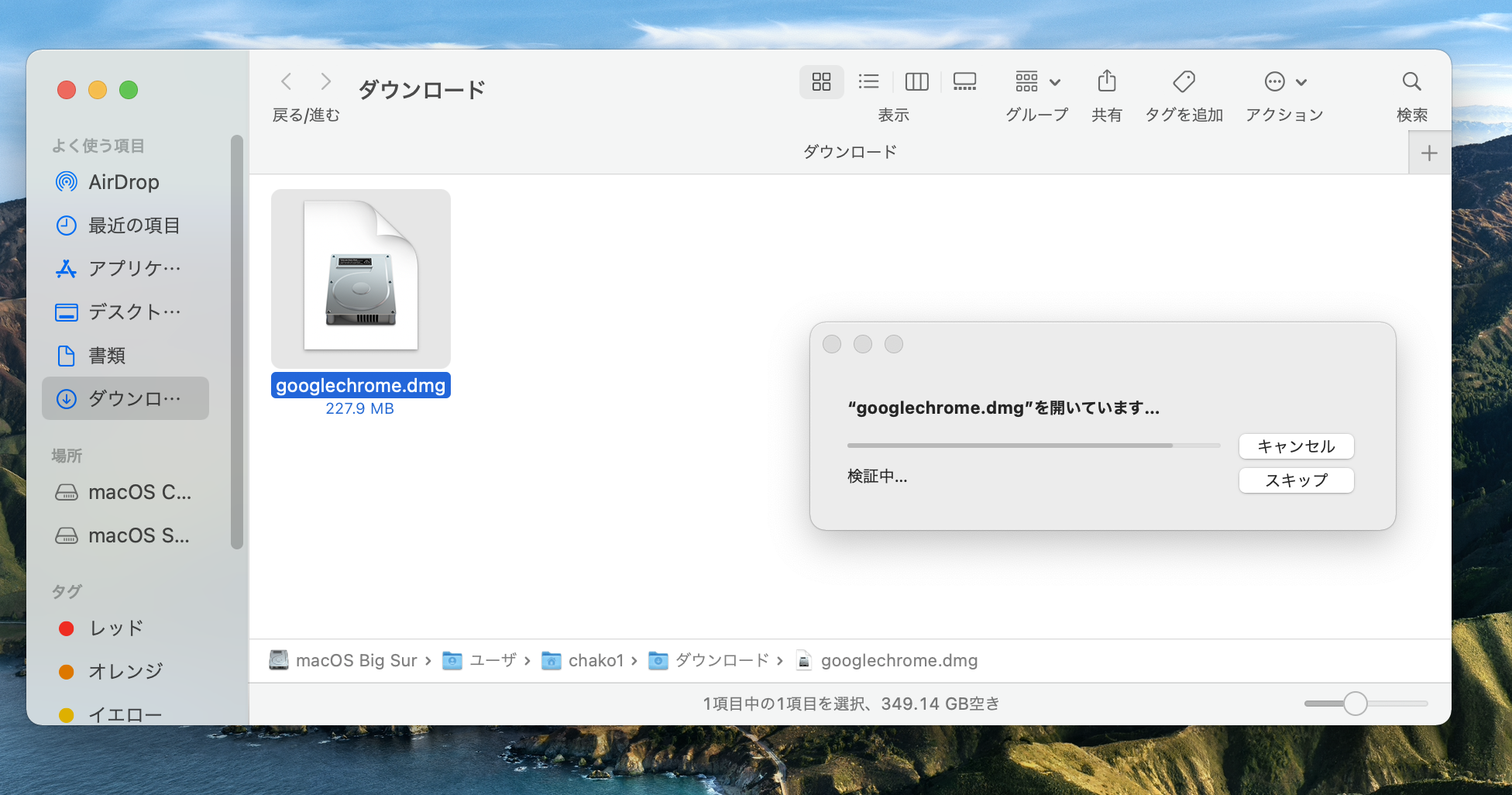
Task: Click the Add Tag icon
Action: (1184, 81)
